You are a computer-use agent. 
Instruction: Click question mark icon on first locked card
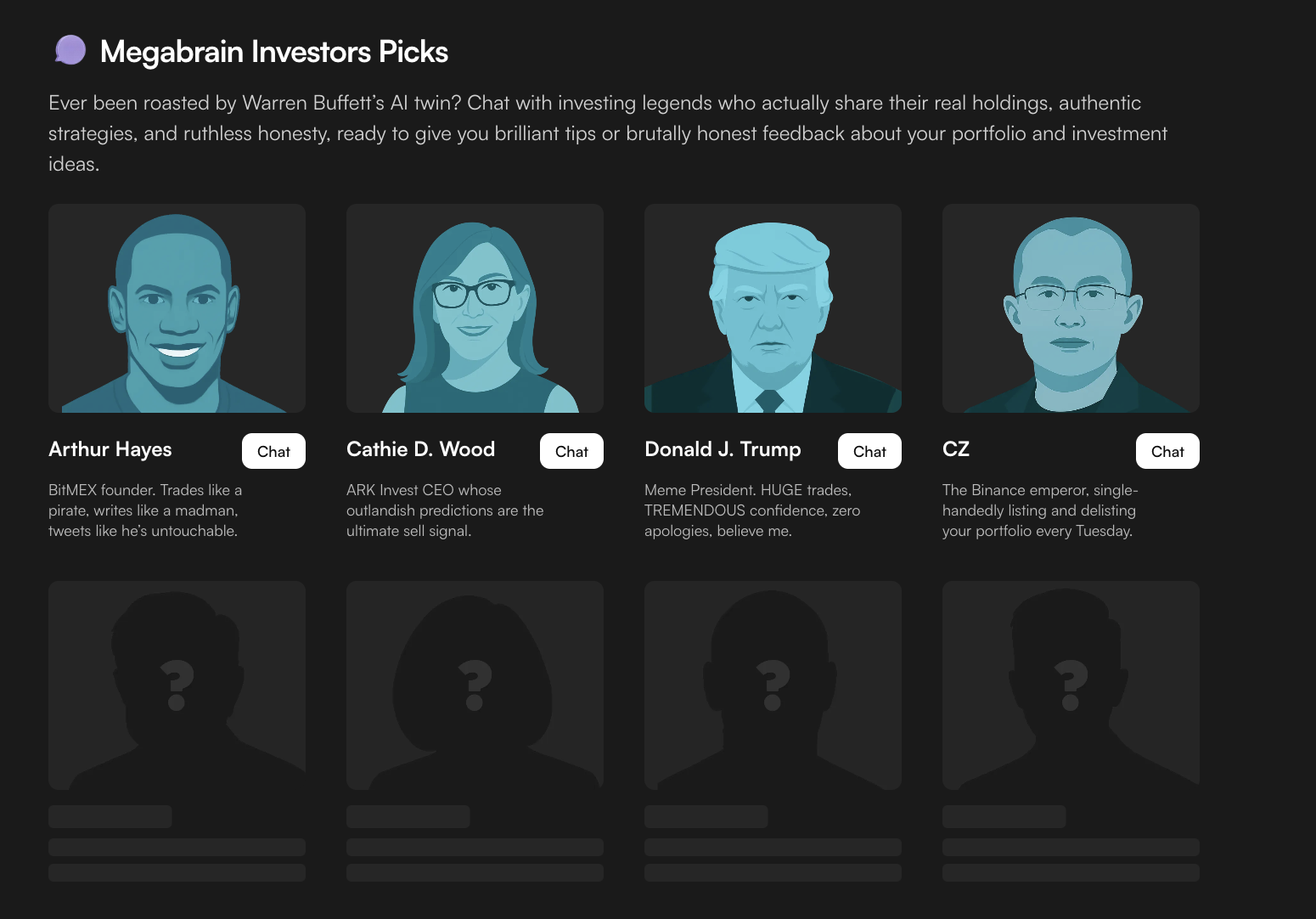pyautogui.click(x=177, y=685)
